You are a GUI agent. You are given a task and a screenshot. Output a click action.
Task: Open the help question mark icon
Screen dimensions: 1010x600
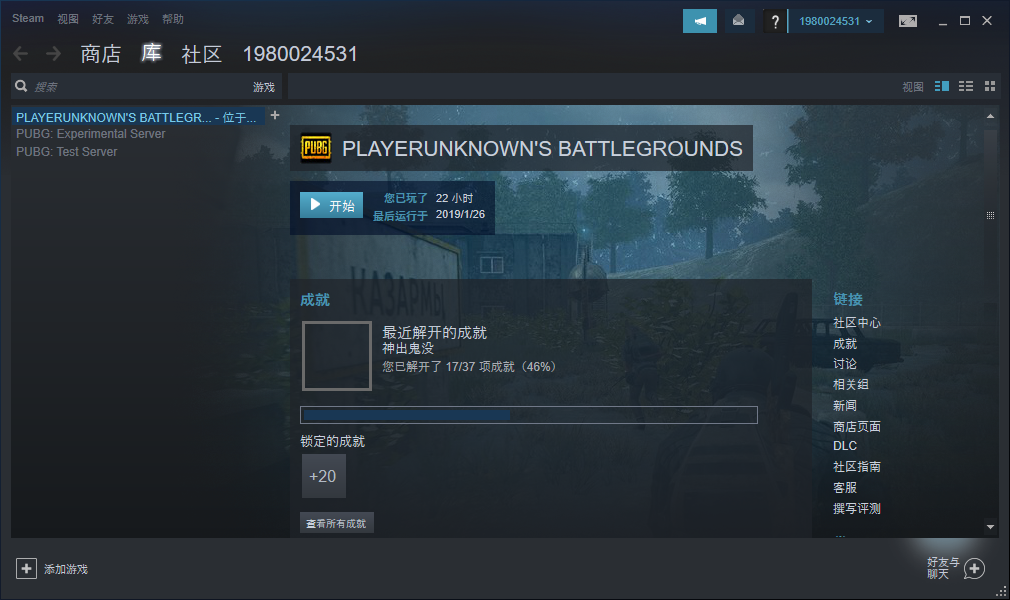tap(775, 21)
